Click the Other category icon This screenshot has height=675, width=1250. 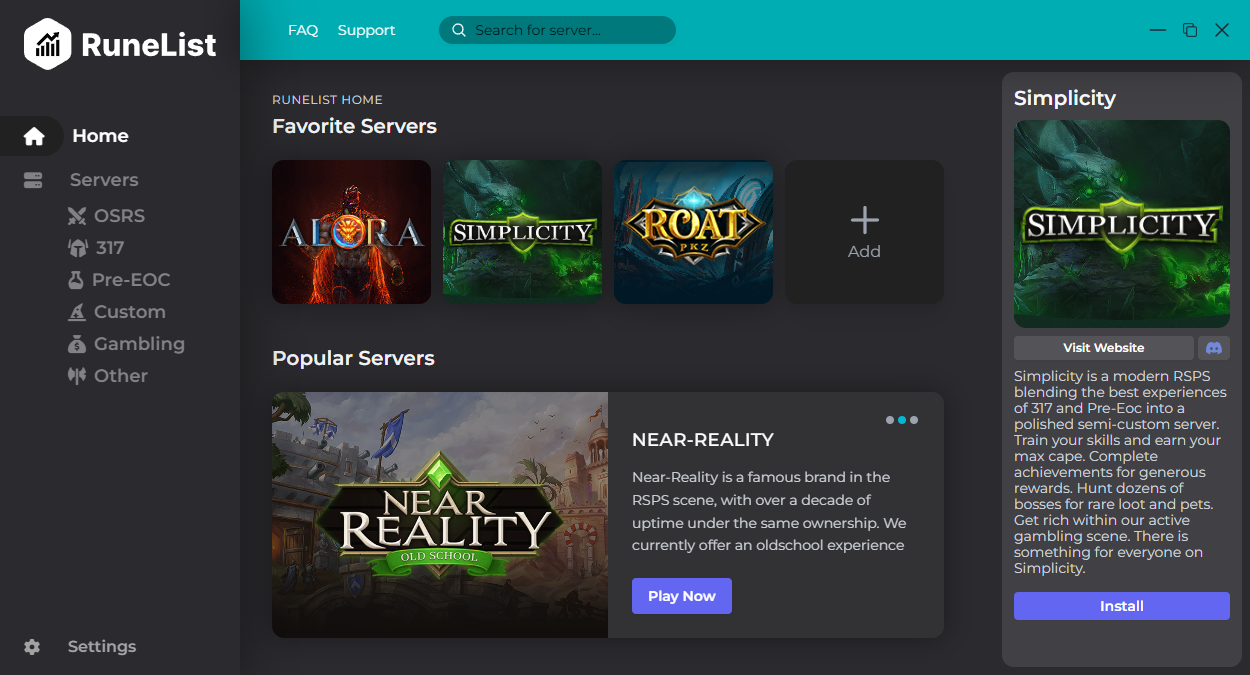tap(77, 376)
